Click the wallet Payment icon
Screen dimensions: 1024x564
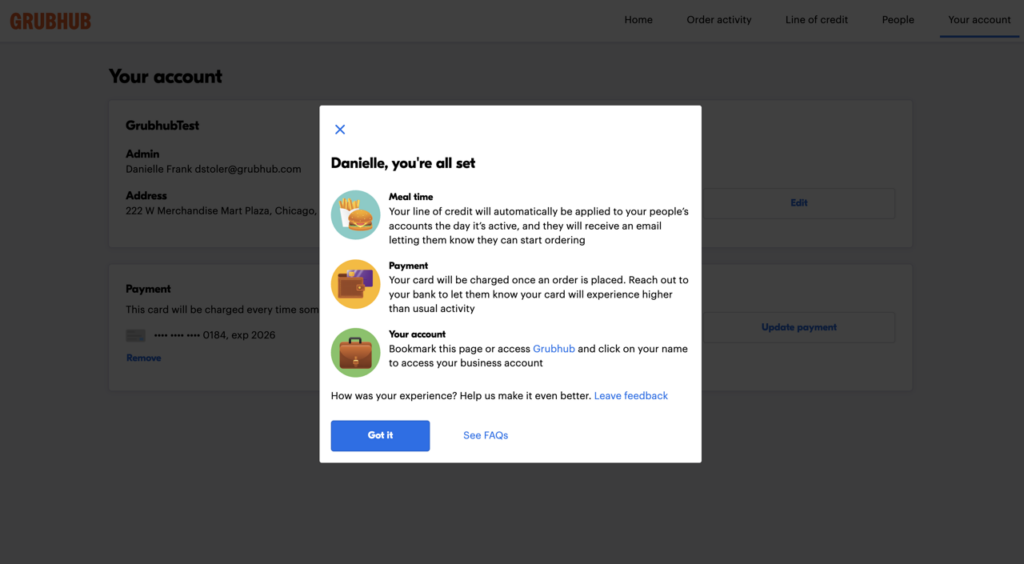point(355,283)
